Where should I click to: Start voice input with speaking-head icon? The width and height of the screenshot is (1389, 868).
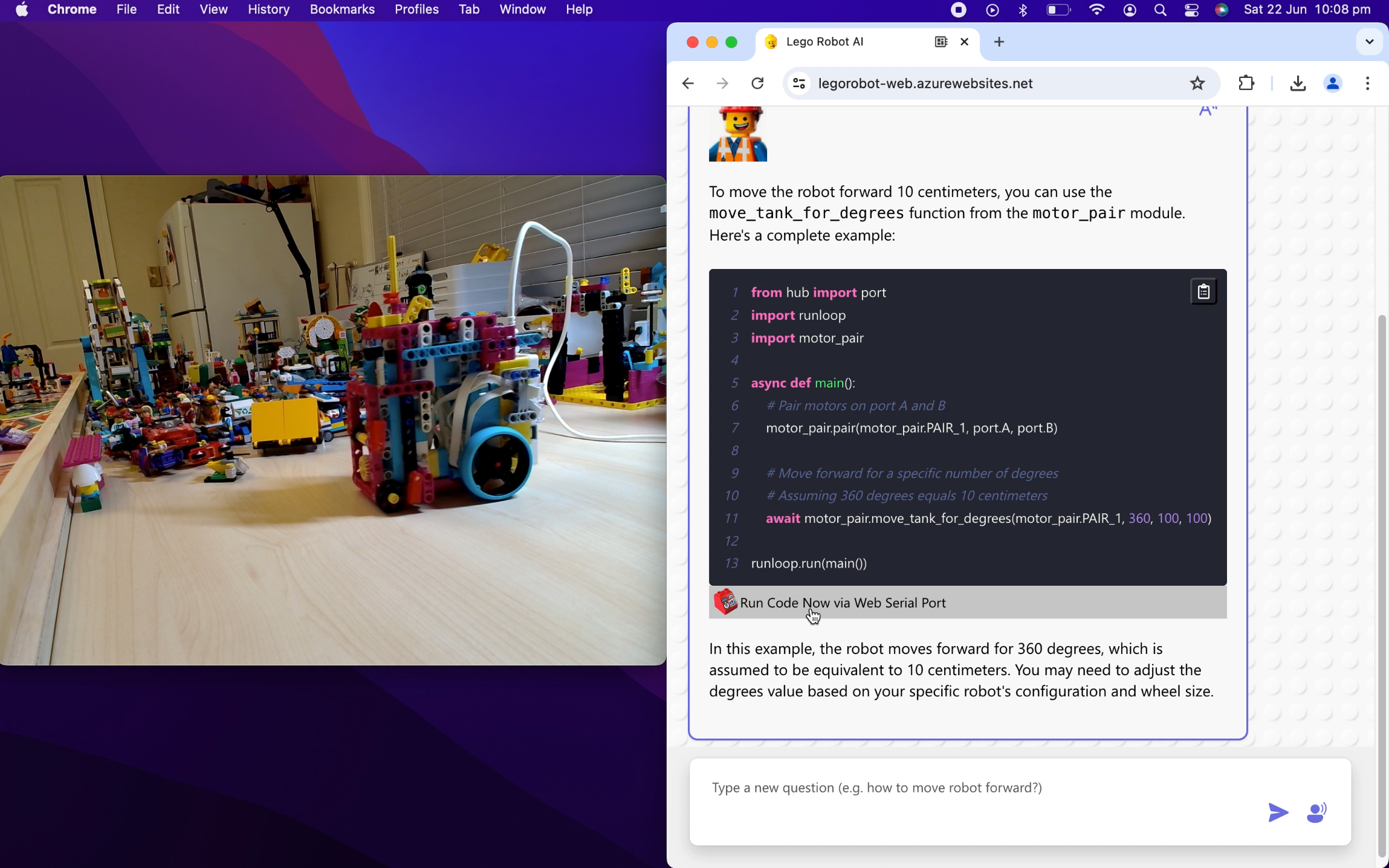[1316, 812]
